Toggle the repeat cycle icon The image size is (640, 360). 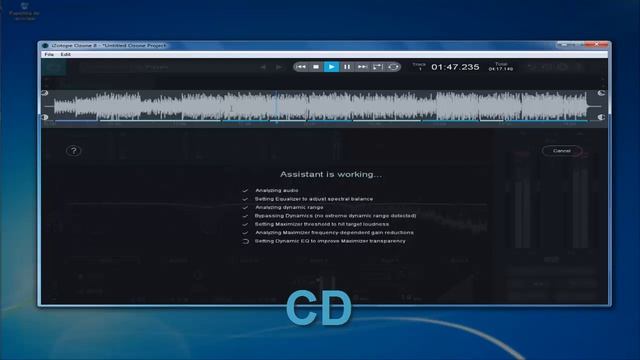[393, 67]
